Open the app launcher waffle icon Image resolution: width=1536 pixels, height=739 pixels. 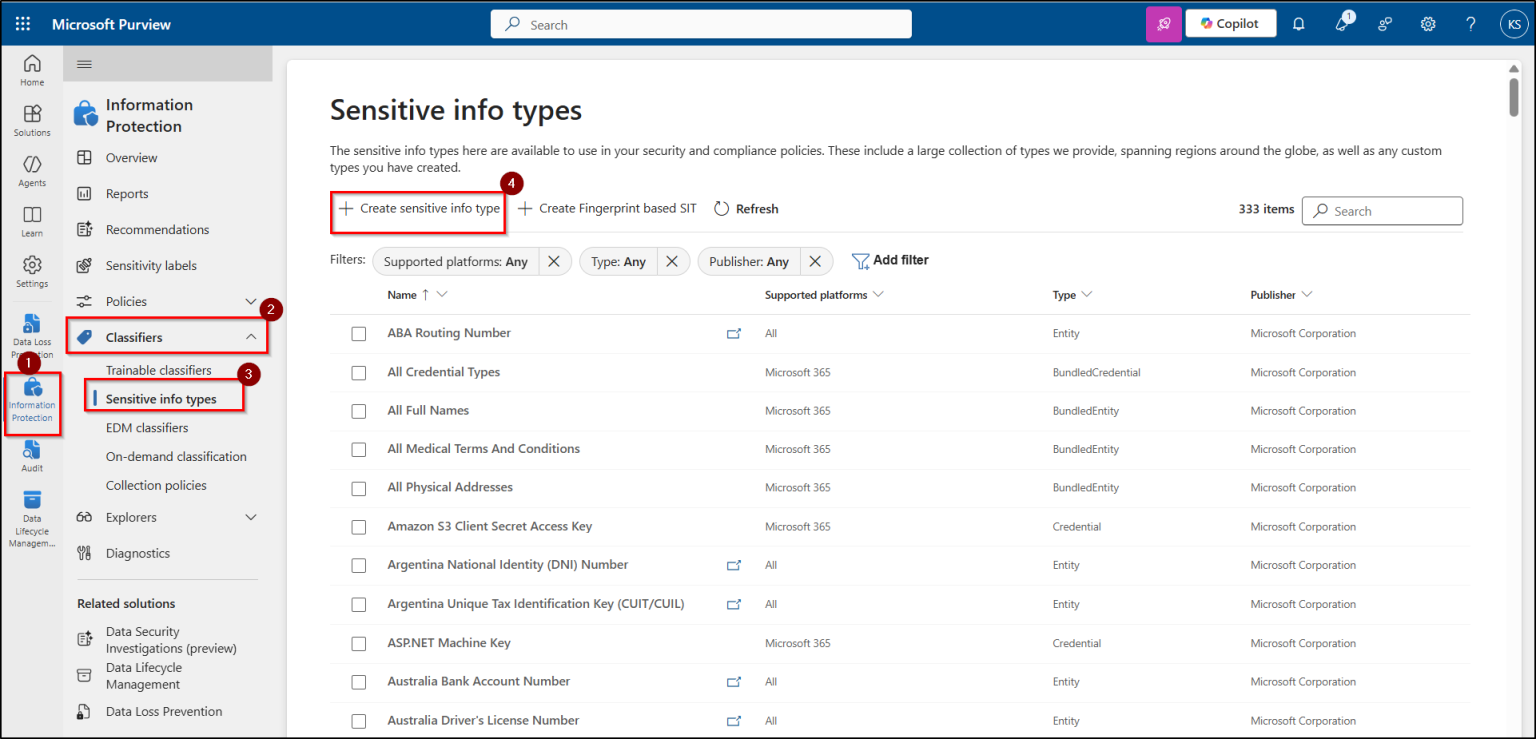click(x=22, y=23)
